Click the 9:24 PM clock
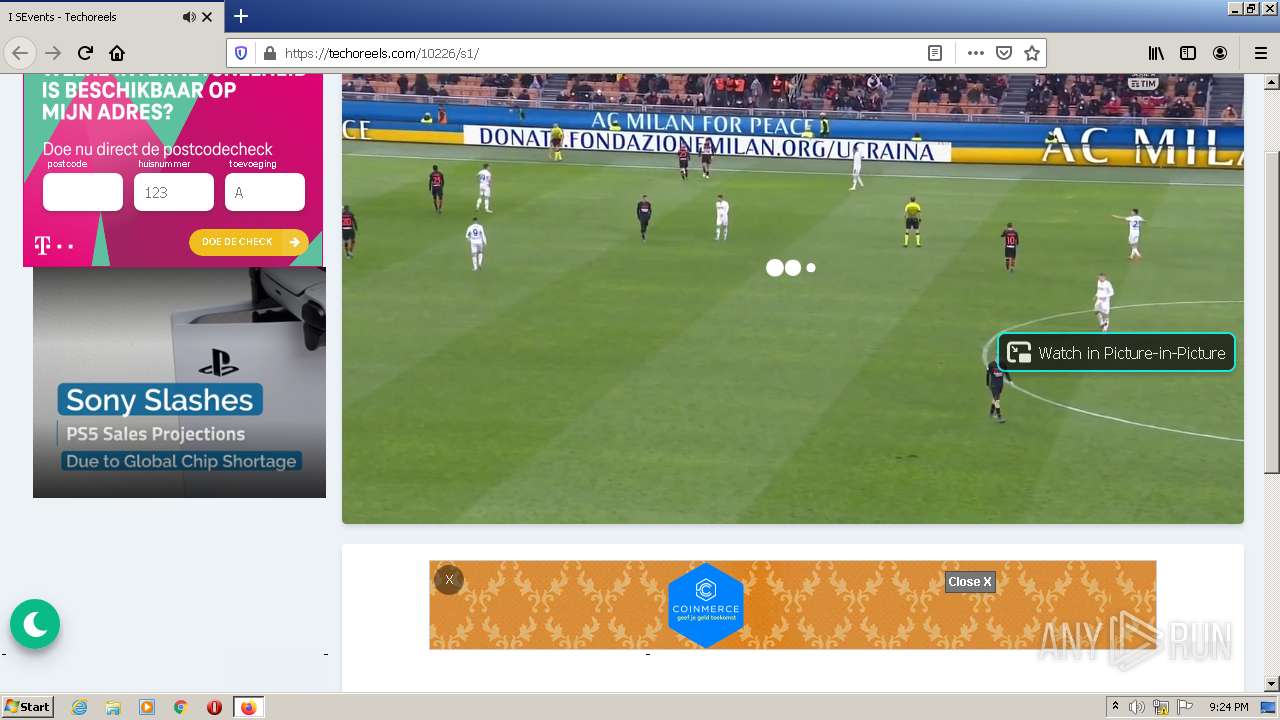 [1228, 707]
